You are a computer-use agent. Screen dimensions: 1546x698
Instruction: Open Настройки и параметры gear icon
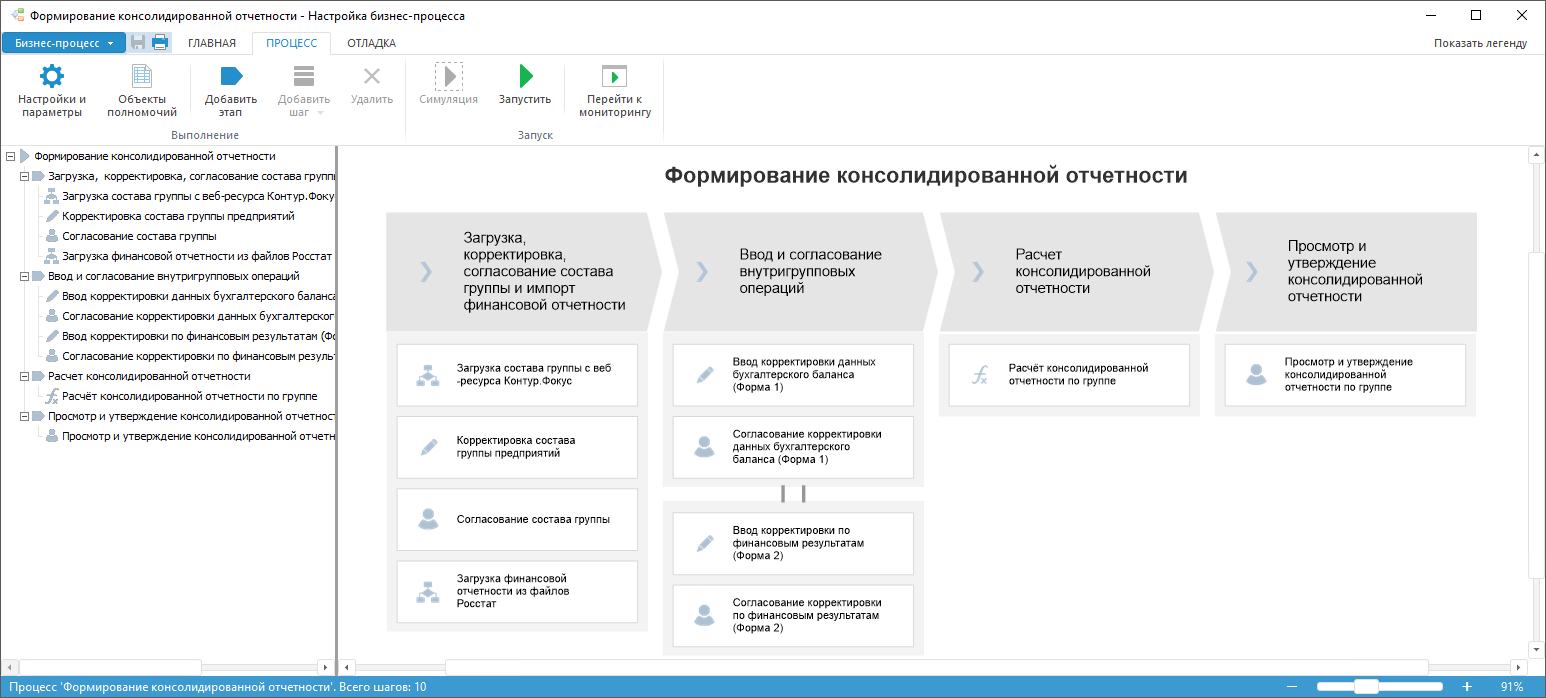pyautogui.click(x=51, y=77)
